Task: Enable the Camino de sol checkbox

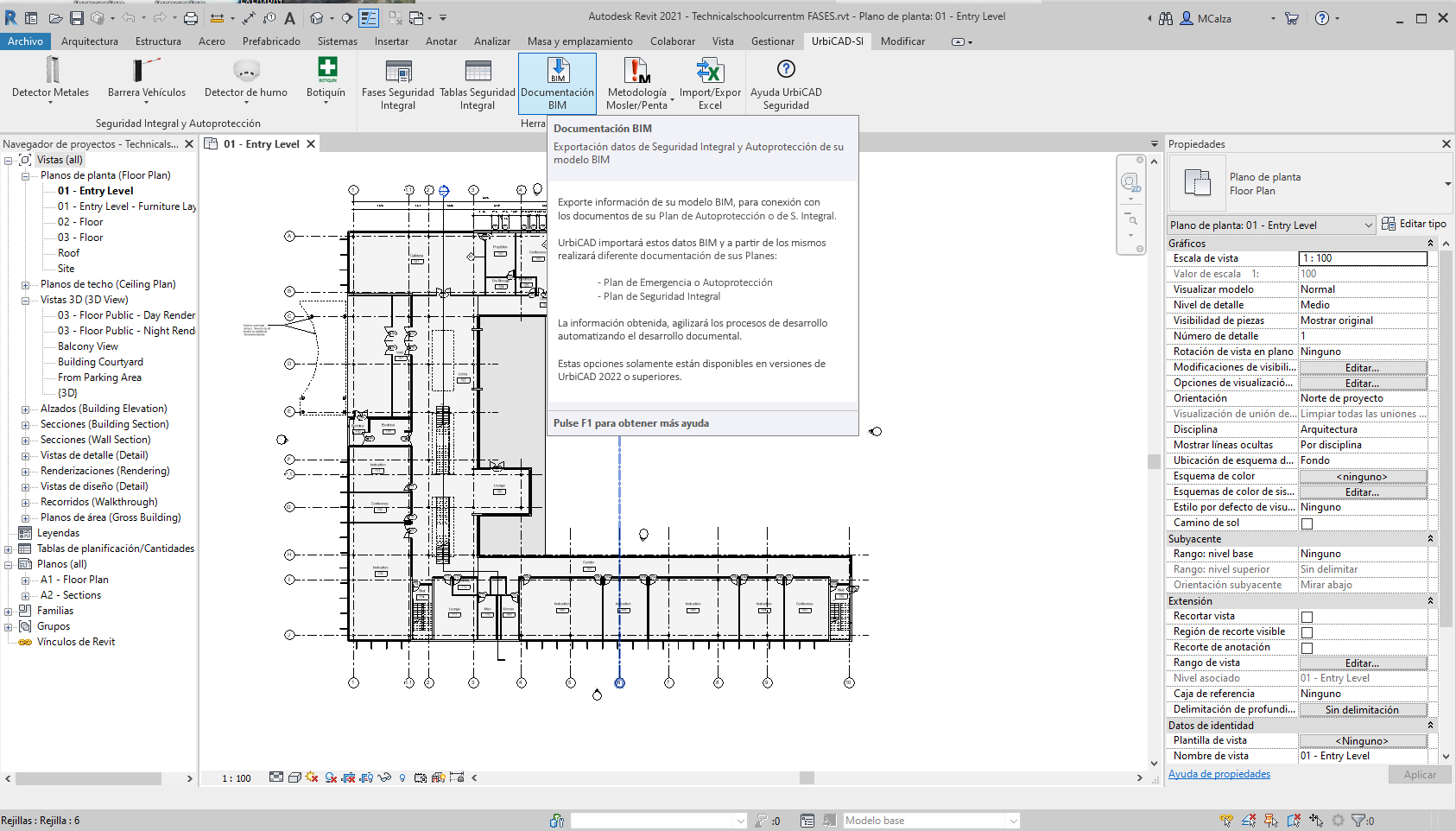Action: point(1307,523)
